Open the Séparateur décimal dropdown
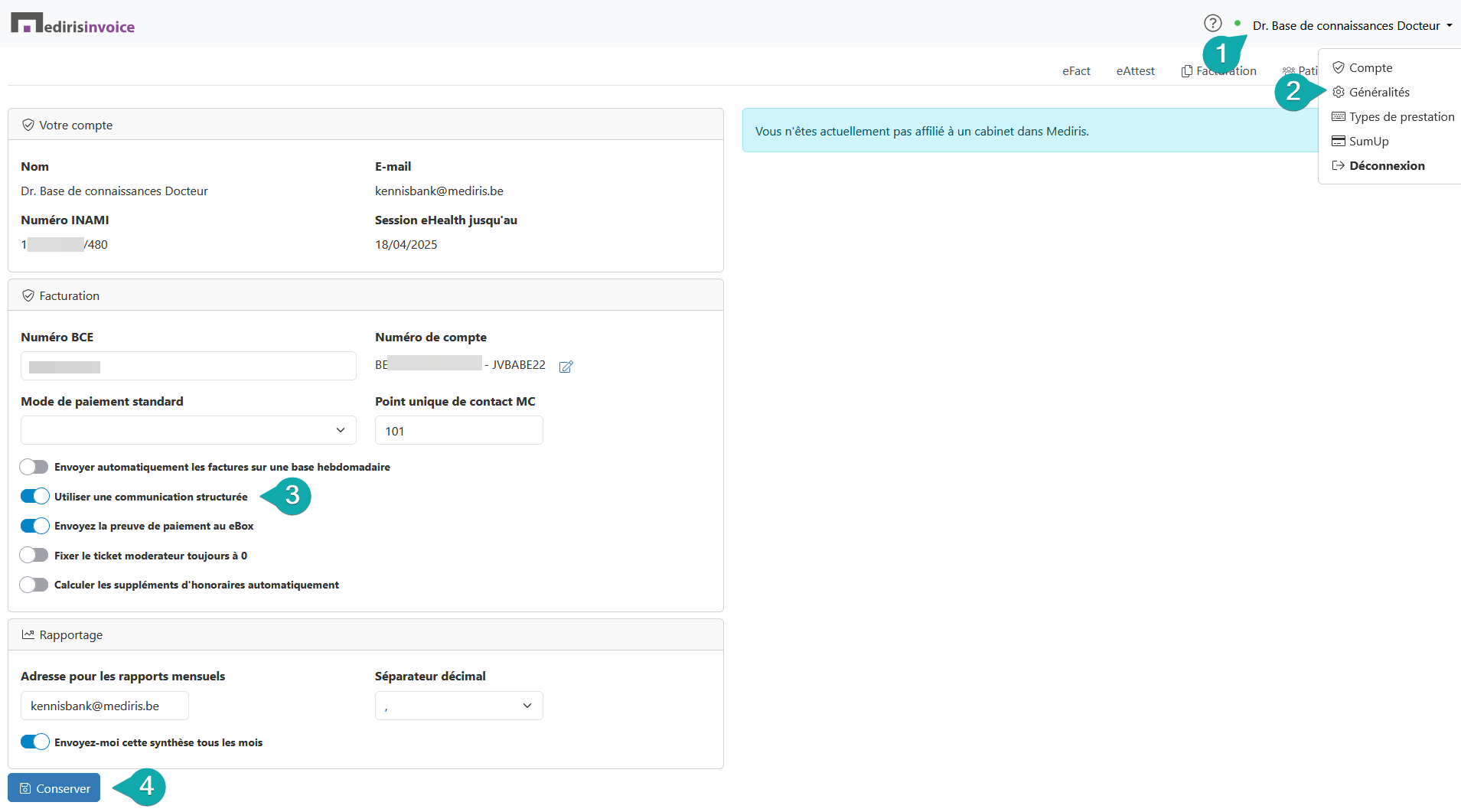Viewport: 1461px width, 812px height. (459, 706)
